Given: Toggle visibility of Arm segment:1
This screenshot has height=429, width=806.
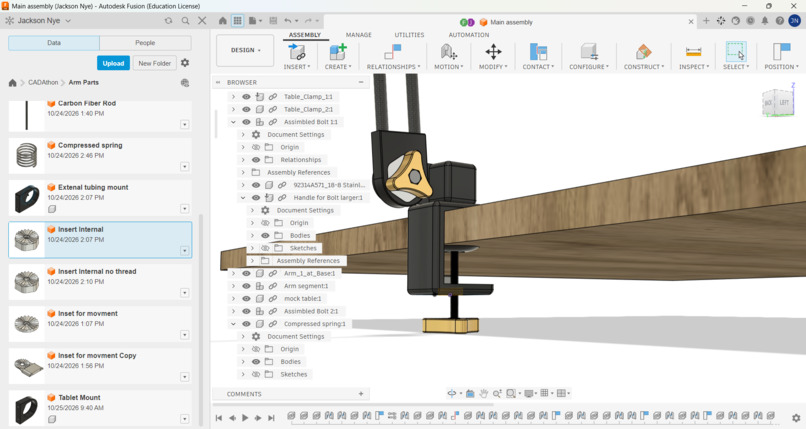Looking at the screenshot, I should coord(246,286).
